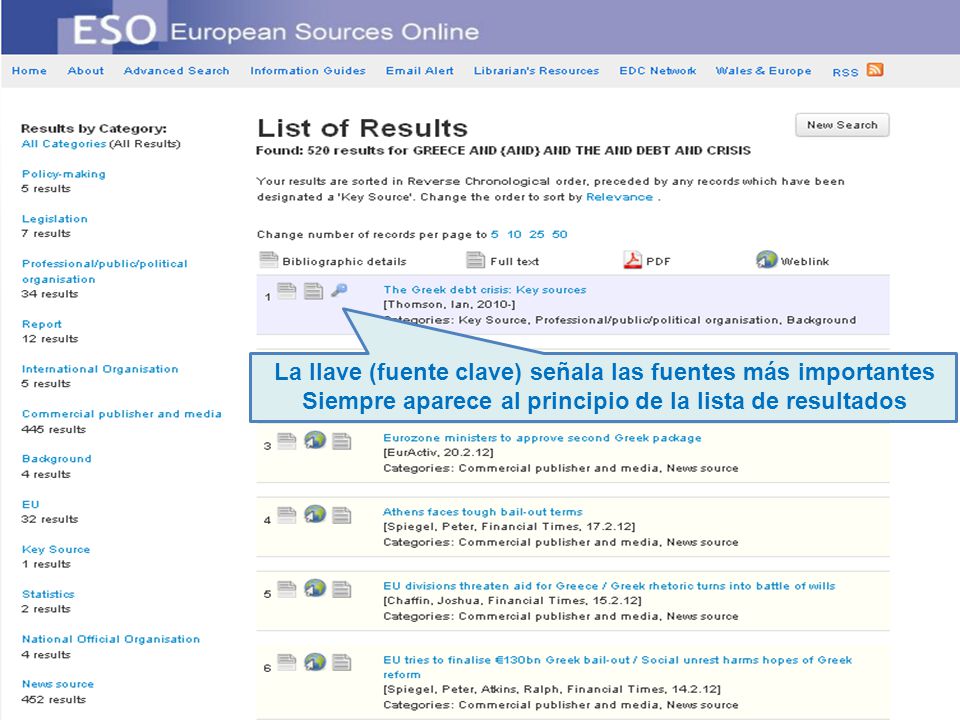Image resolution: width=960 pixels, height=720 pixels.
Task: Open full text icon for result 3
Action: tap(342, 441)
